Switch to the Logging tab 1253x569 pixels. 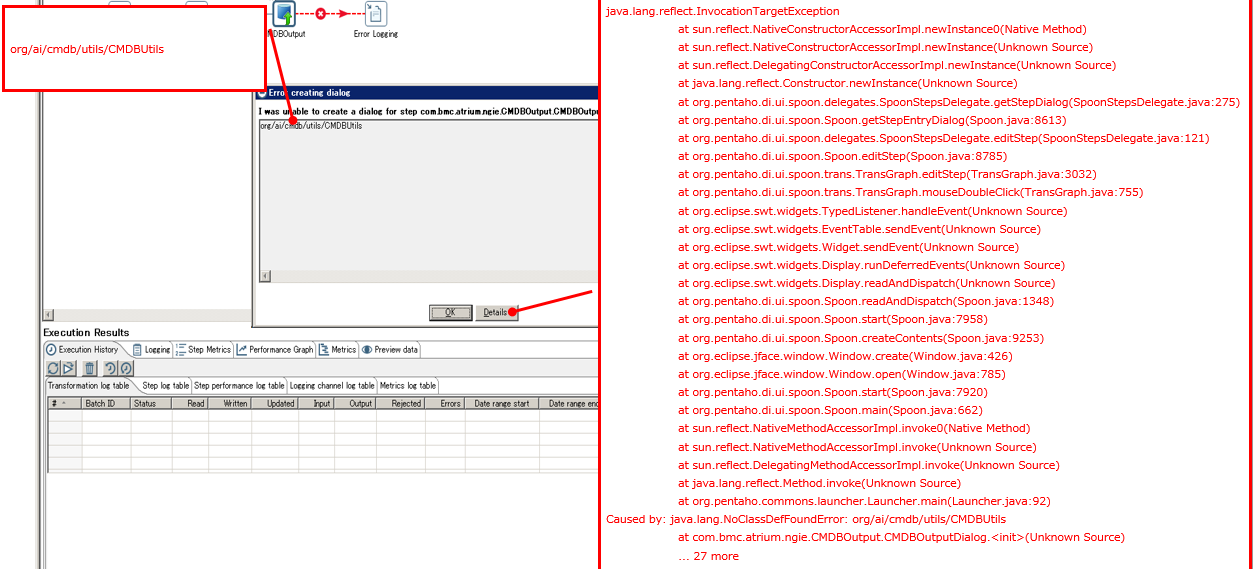(151, 350)
